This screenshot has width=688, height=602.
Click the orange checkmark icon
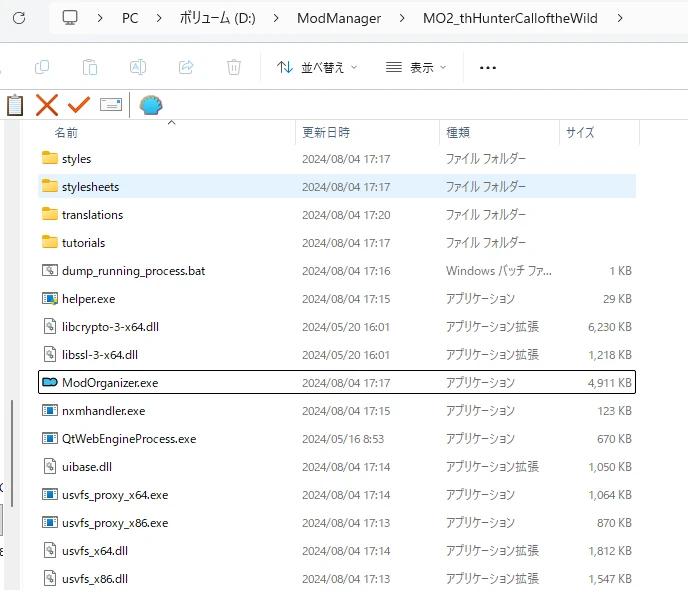tap(79, 105)
